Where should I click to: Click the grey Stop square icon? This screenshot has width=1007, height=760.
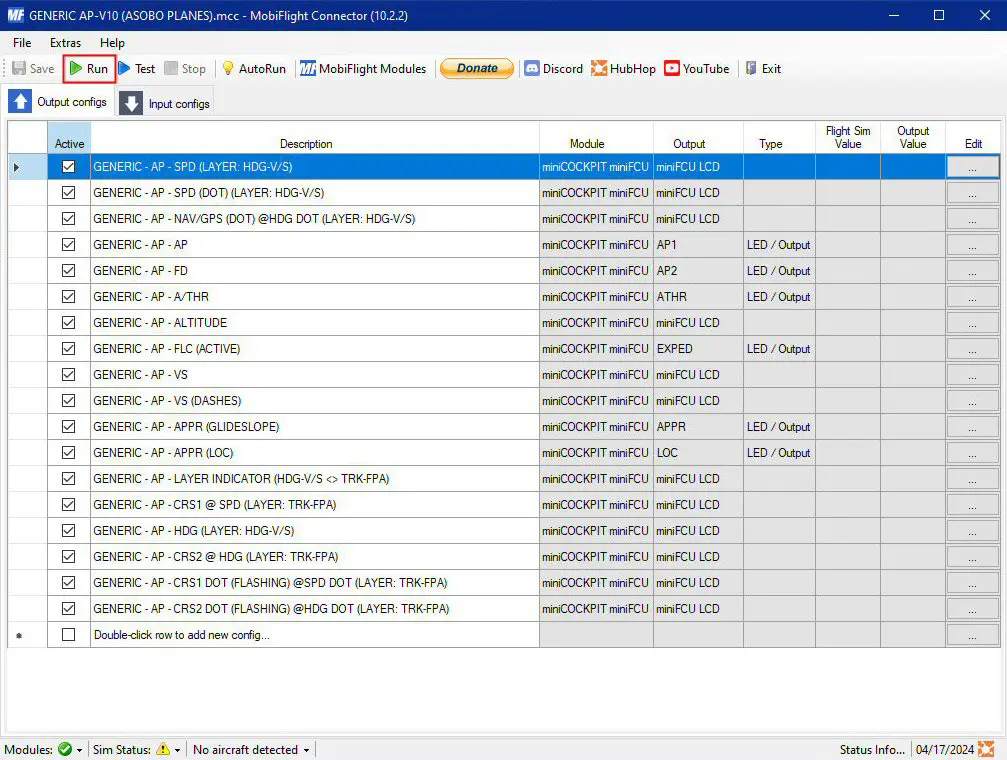tap(171, 68)
